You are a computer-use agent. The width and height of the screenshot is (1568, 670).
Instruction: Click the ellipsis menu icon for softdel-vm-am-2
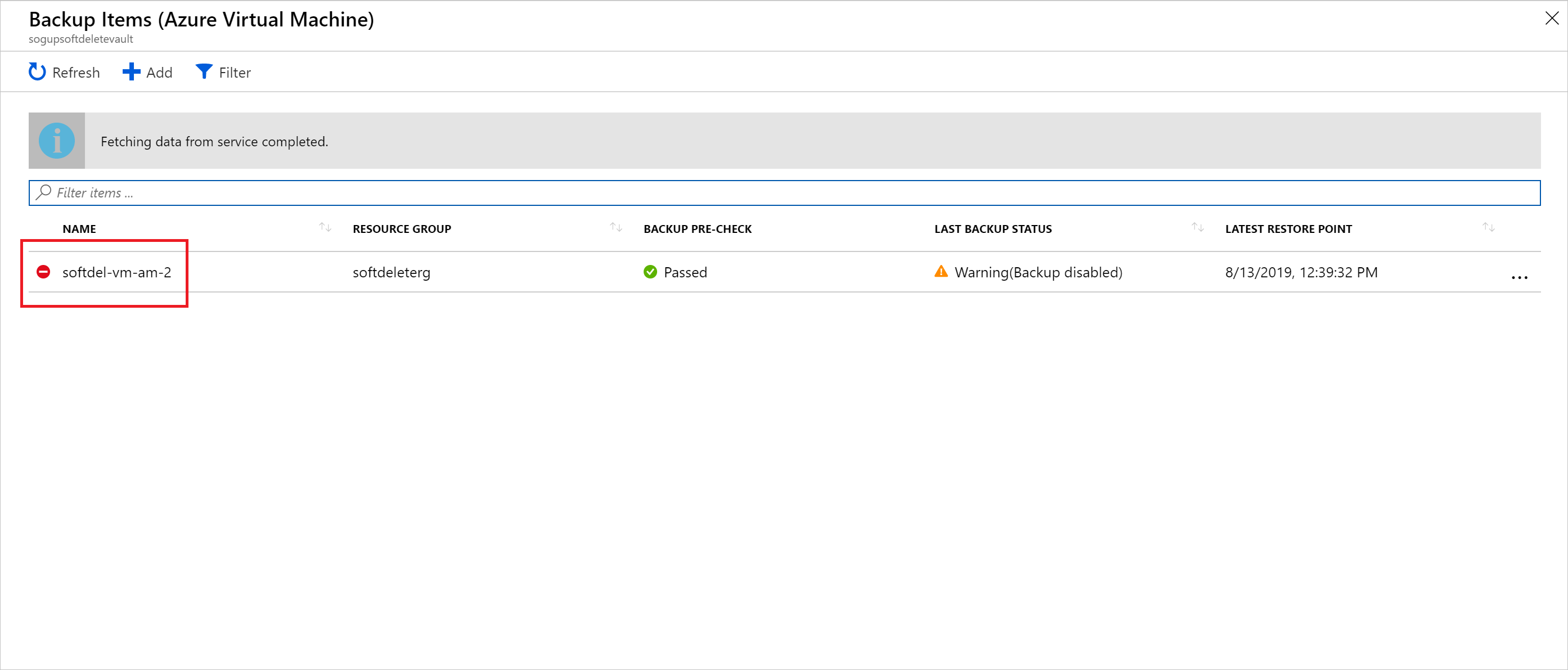click(x=1519, y=272)
